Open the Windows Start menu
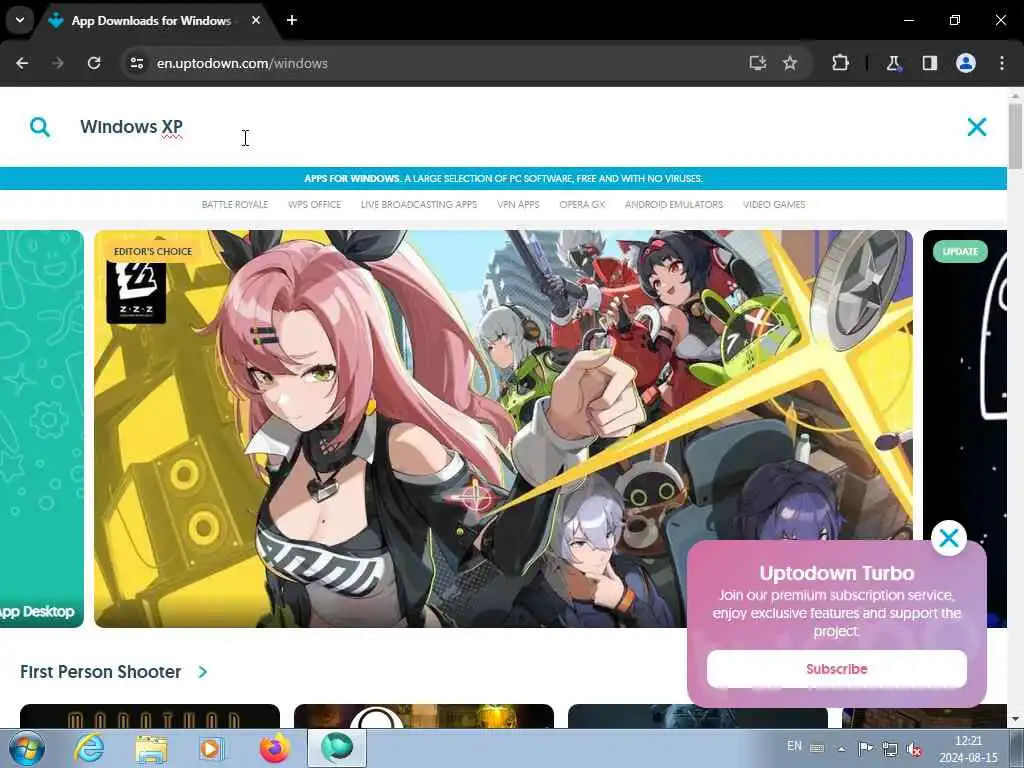Image resolution: width=1024 pixels, height=768 pixels. click(26, 748)
